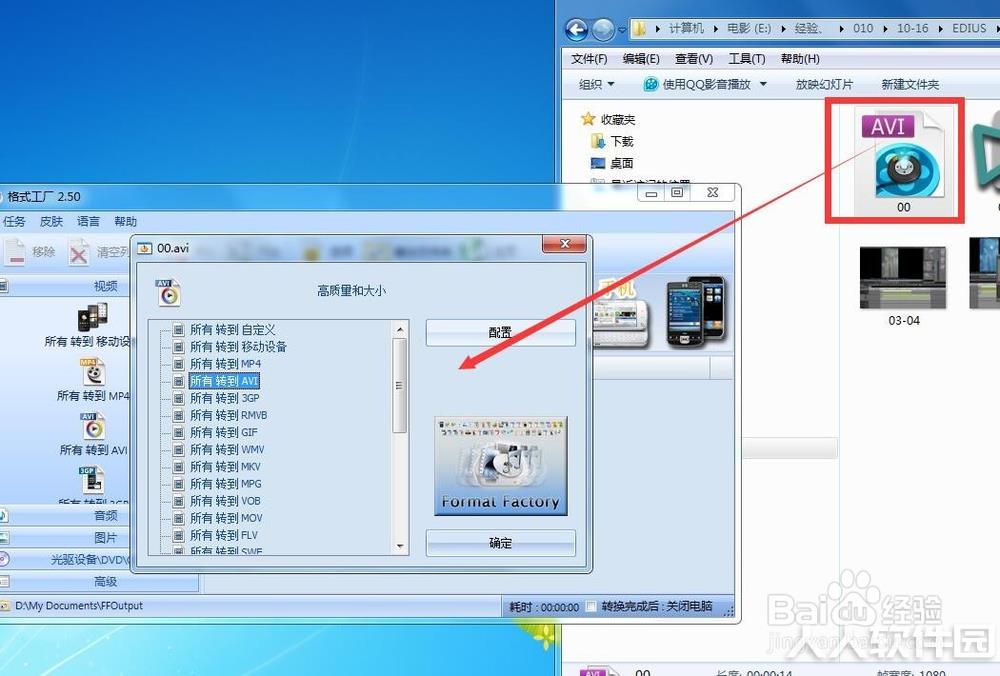Image resolution: width=1000 pixels, height=676 pixels.
Task: Select 所有 转到 FLV in format list
Action: [x=224, y=535]
